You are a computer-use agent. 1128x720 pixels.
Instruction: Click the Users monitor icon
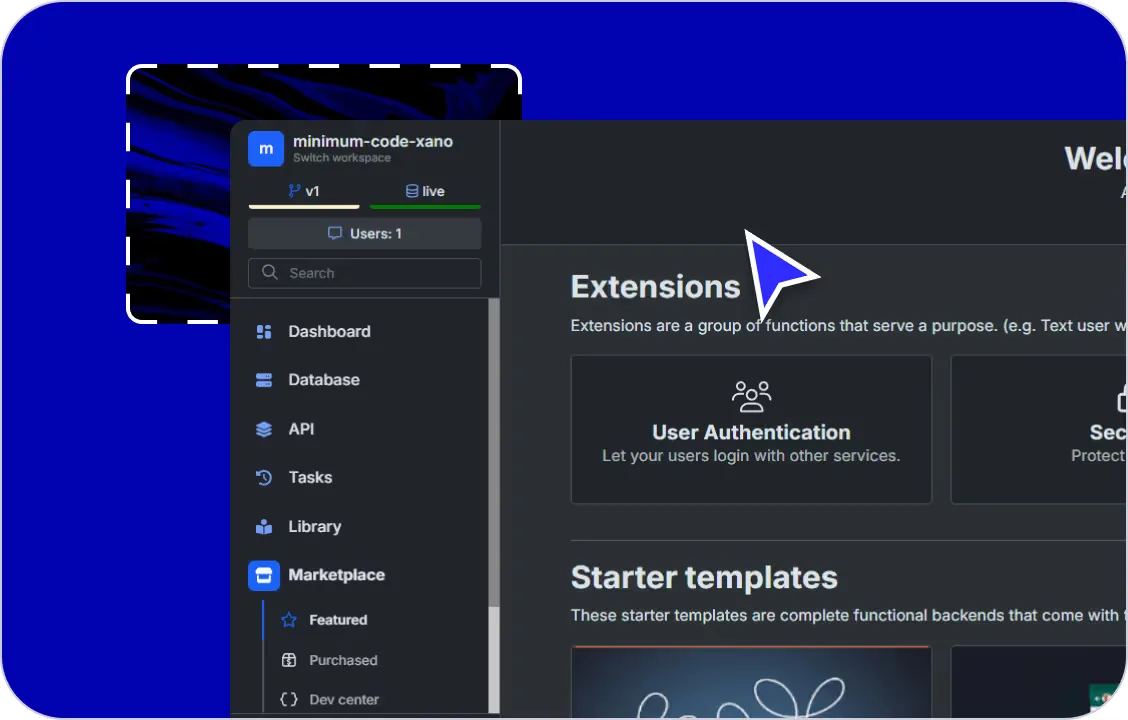[x=335, y=233]
